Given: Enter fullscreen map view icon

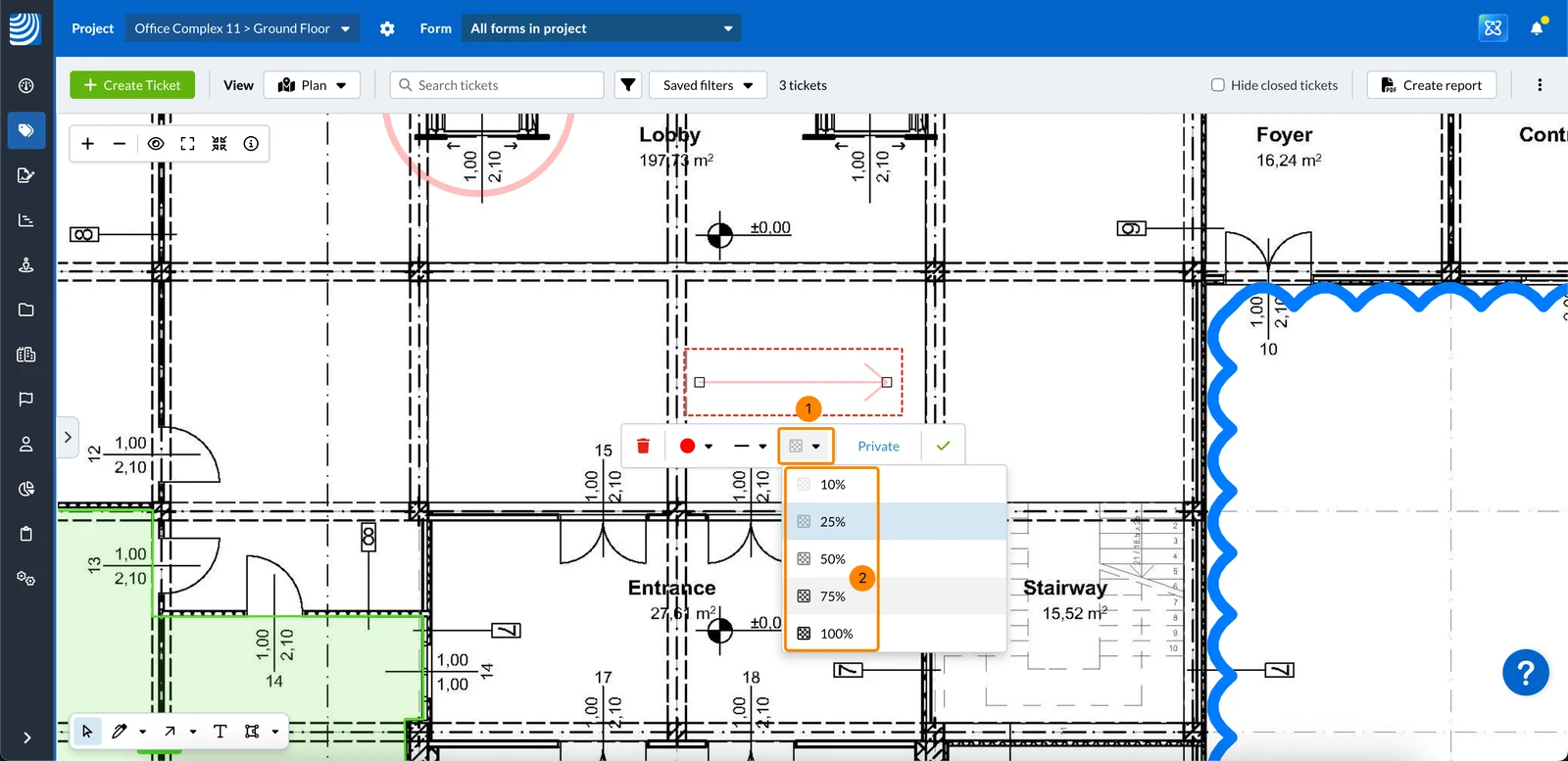Looking at the screenshot, I should 187,144.
